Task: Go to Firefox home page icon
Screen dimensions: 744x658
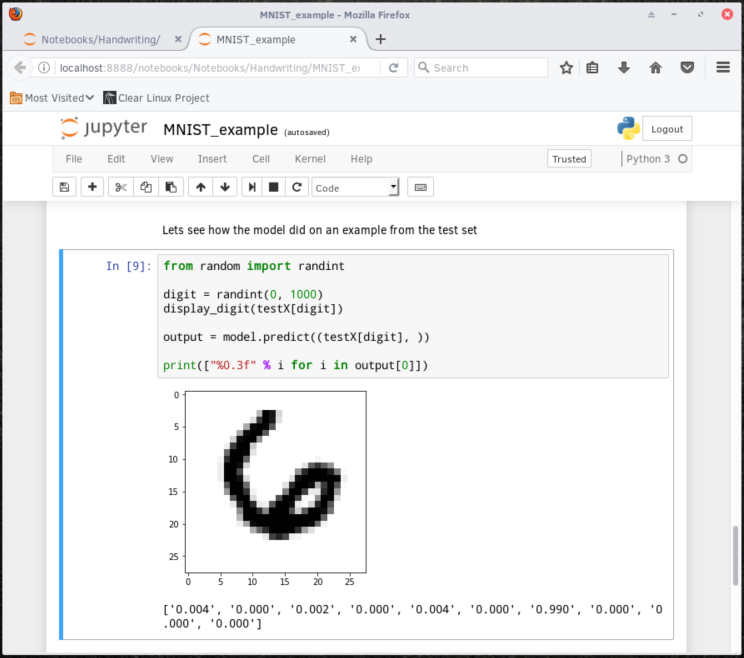Action: 655,68
